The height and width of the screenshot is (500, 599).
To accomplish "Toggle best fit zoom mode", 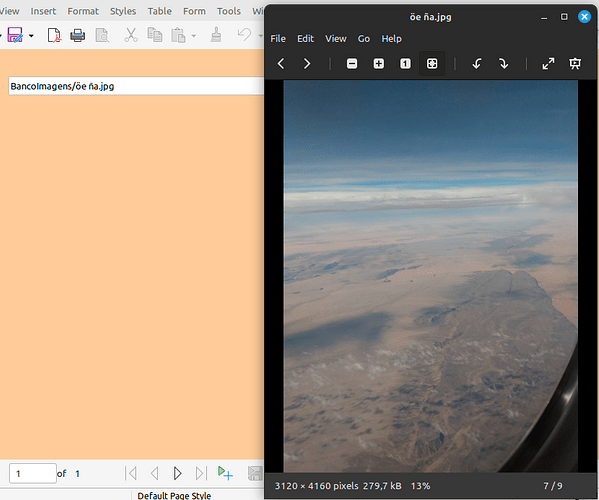I will coord(432,63).
